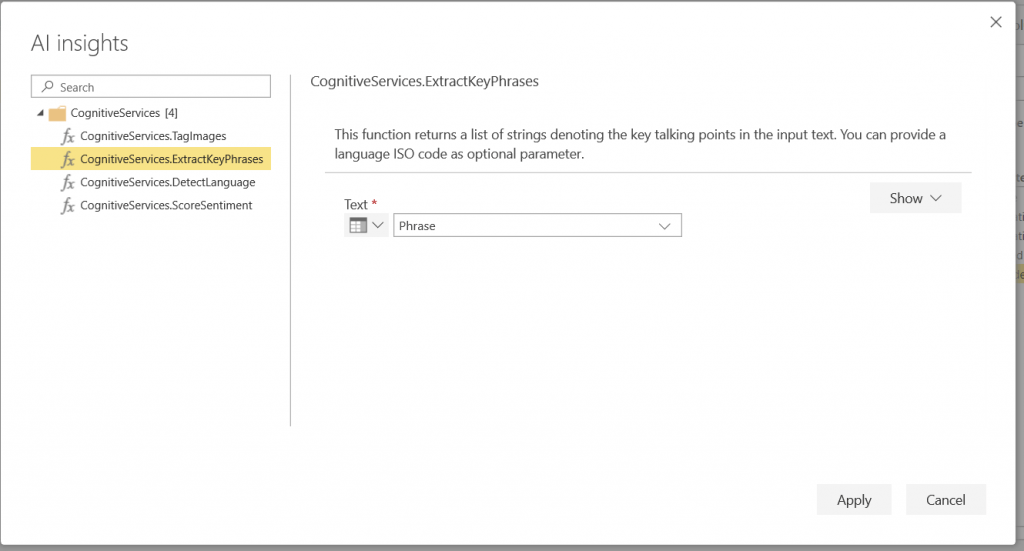Viewport: 1024px width, 551px height.
Task: Click the CognitiveServices.ExtractKeyPhrases heading text
Action: click(x=424, y=81)
